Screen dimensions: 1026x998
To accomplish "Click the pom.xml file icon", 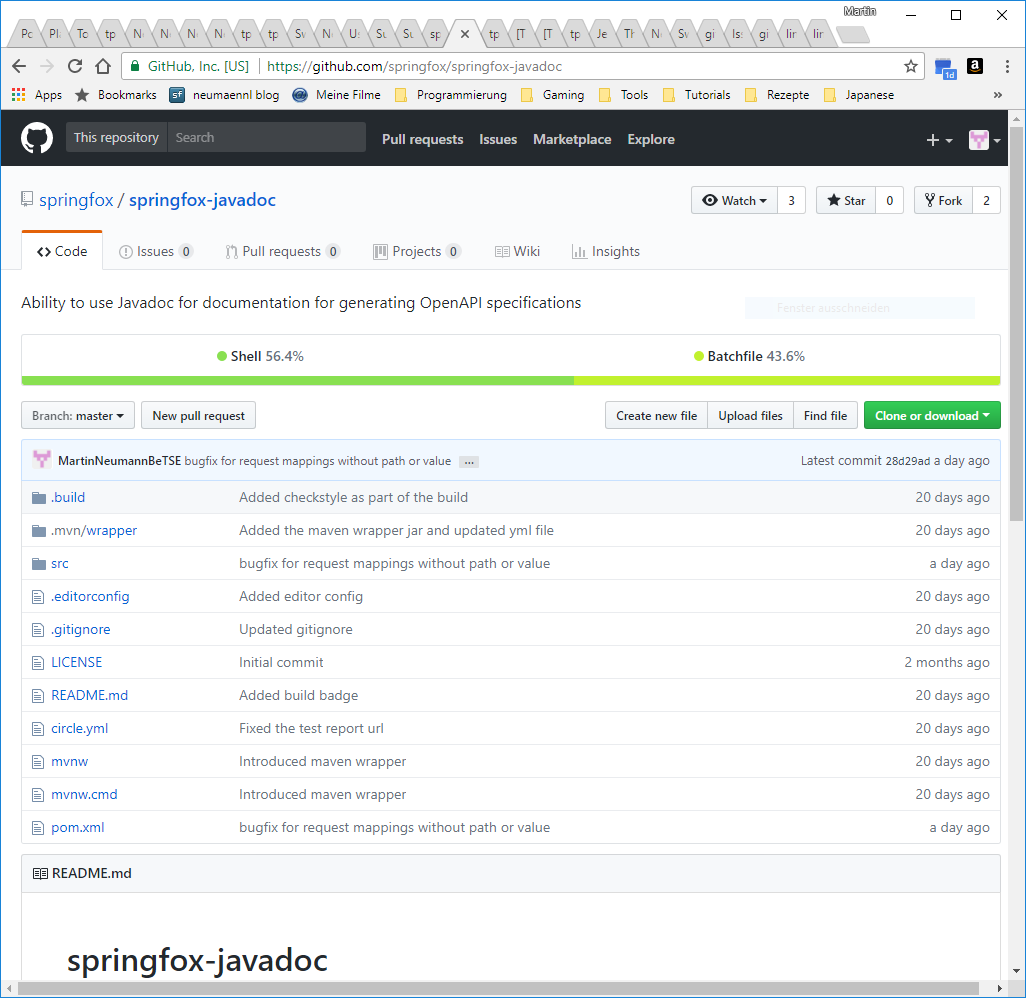I will [x=37, y=827].
